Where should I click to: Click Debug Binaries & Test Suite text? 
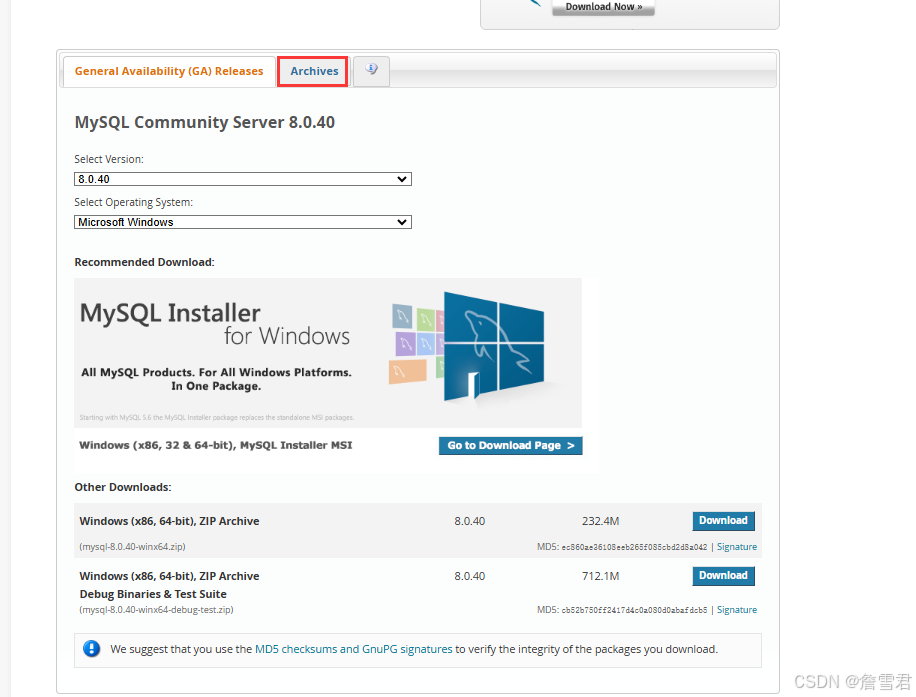tap(153, 594)
